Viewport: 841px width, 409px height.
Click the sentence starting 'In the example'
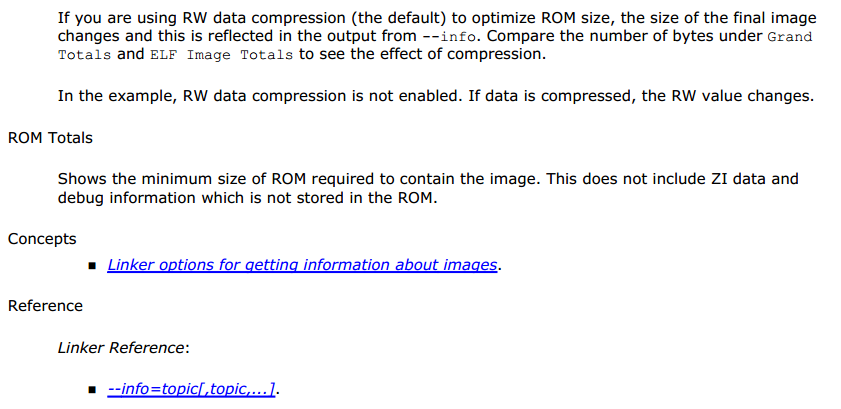(x=436, y=96)
